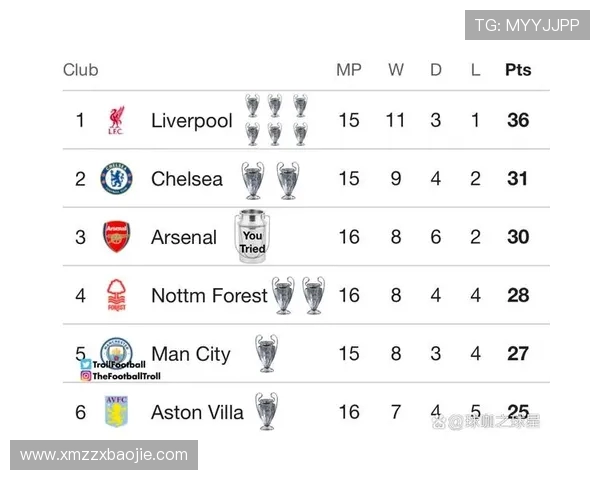
Task: Click the Manchester City crest
Action: (x=116, y=350)
